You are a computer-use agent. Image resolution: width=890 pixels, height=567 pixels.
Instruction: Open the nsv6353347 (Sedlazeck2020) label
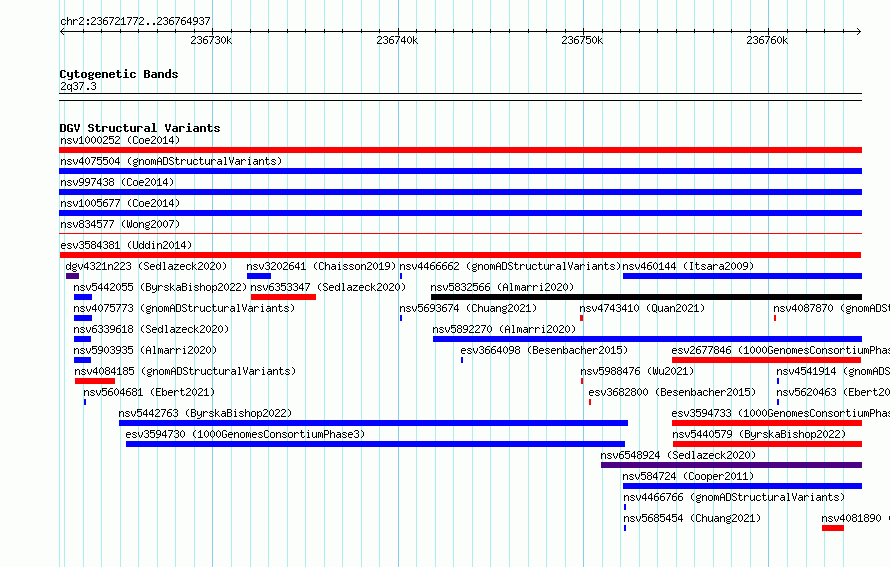click(328, 287)
